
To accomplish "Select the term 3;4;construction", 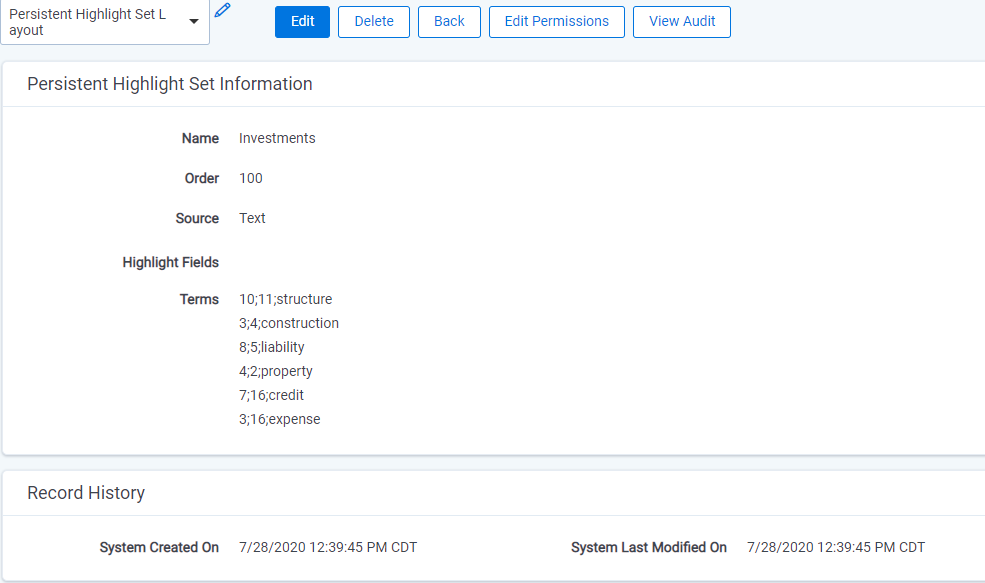I will (x=289, y=323).
